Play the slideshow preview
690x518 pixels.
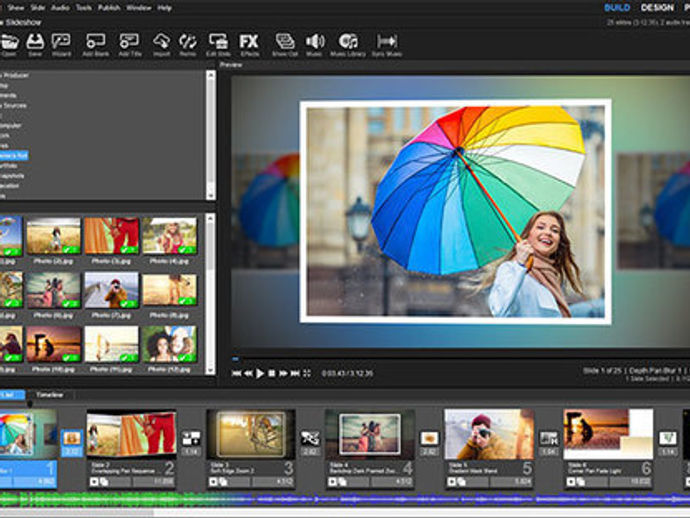coord(260,373)
